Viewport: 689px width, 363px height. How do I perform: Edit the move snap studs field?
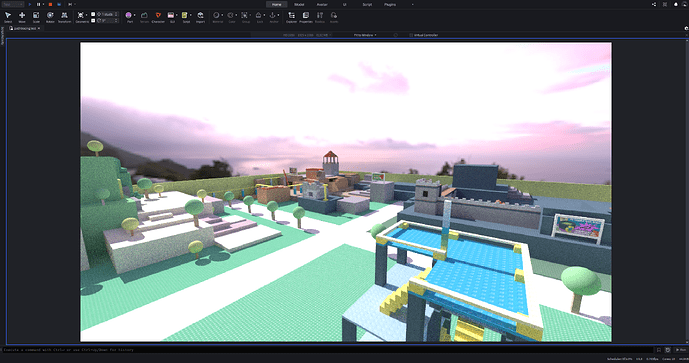pyautogui.click(x=108, y=15)
